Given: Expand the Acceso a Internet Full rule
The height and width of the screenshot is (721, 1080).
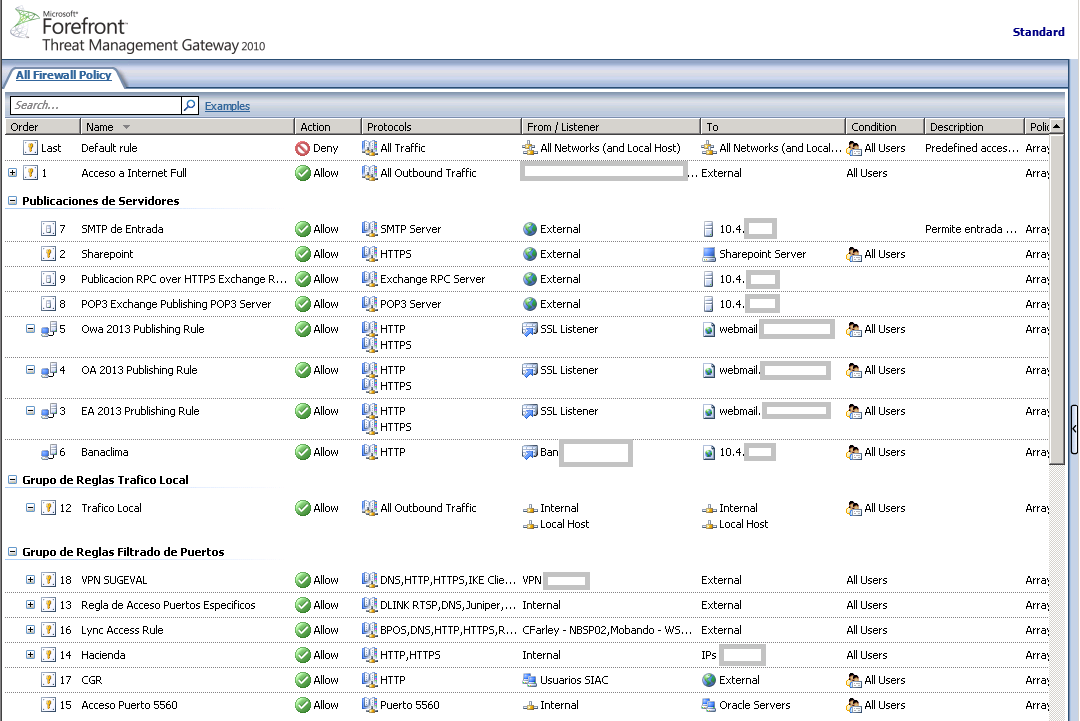Looking at the screenshot, I should 12,173.
